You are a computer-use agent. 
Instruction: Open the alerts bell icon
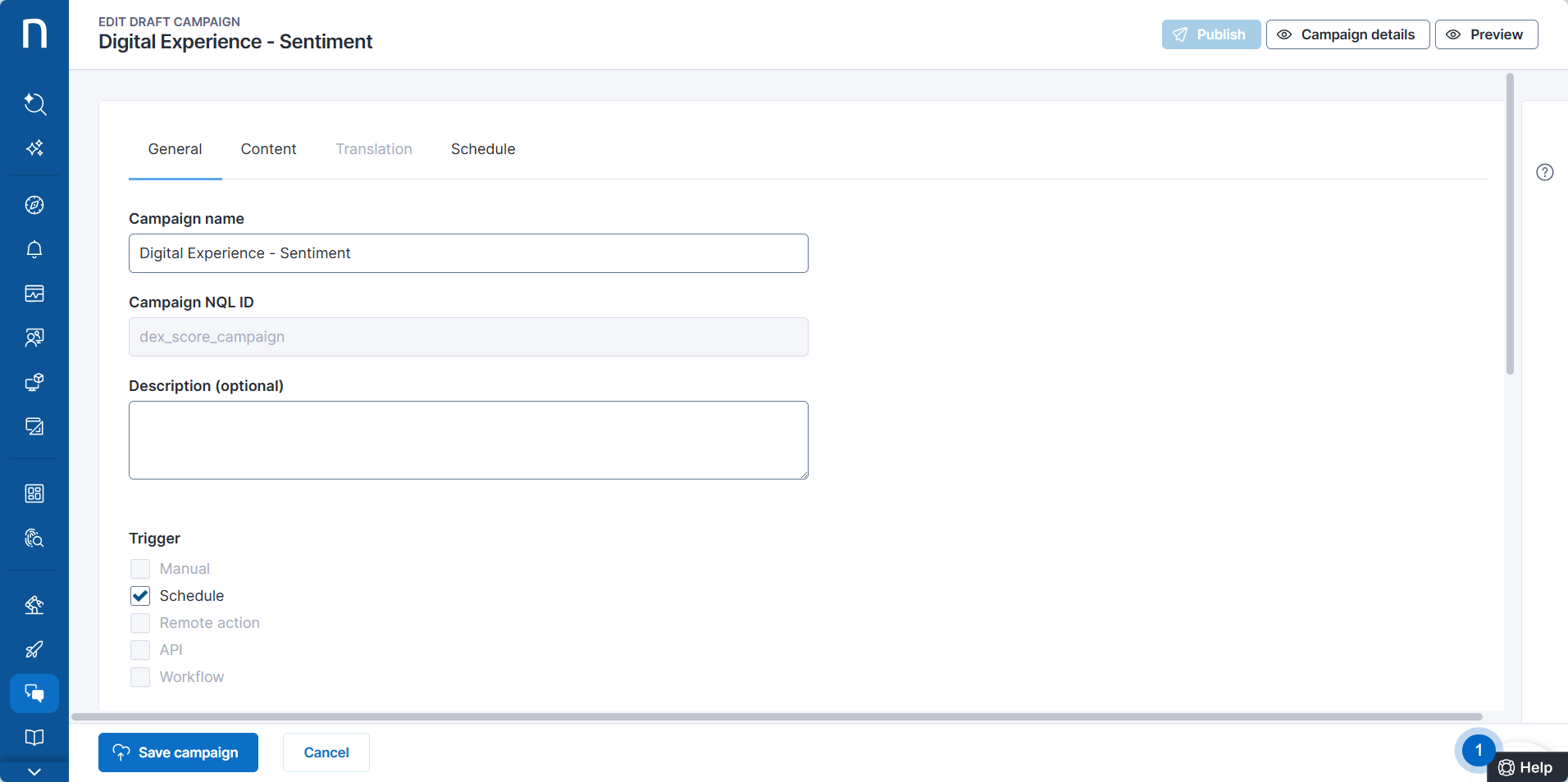34,249
